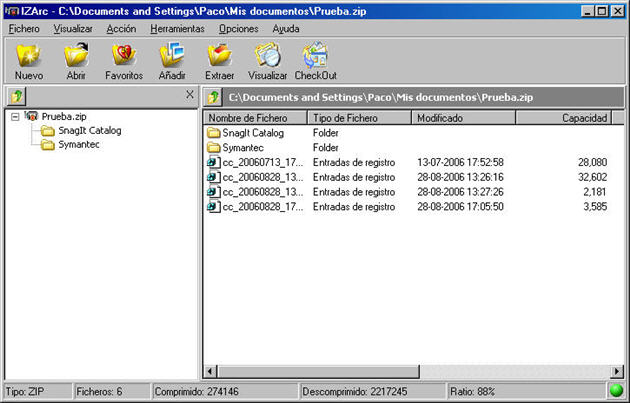
Task: Select SnagIt Catalog folder in file list
Action: tap(253, 133)
